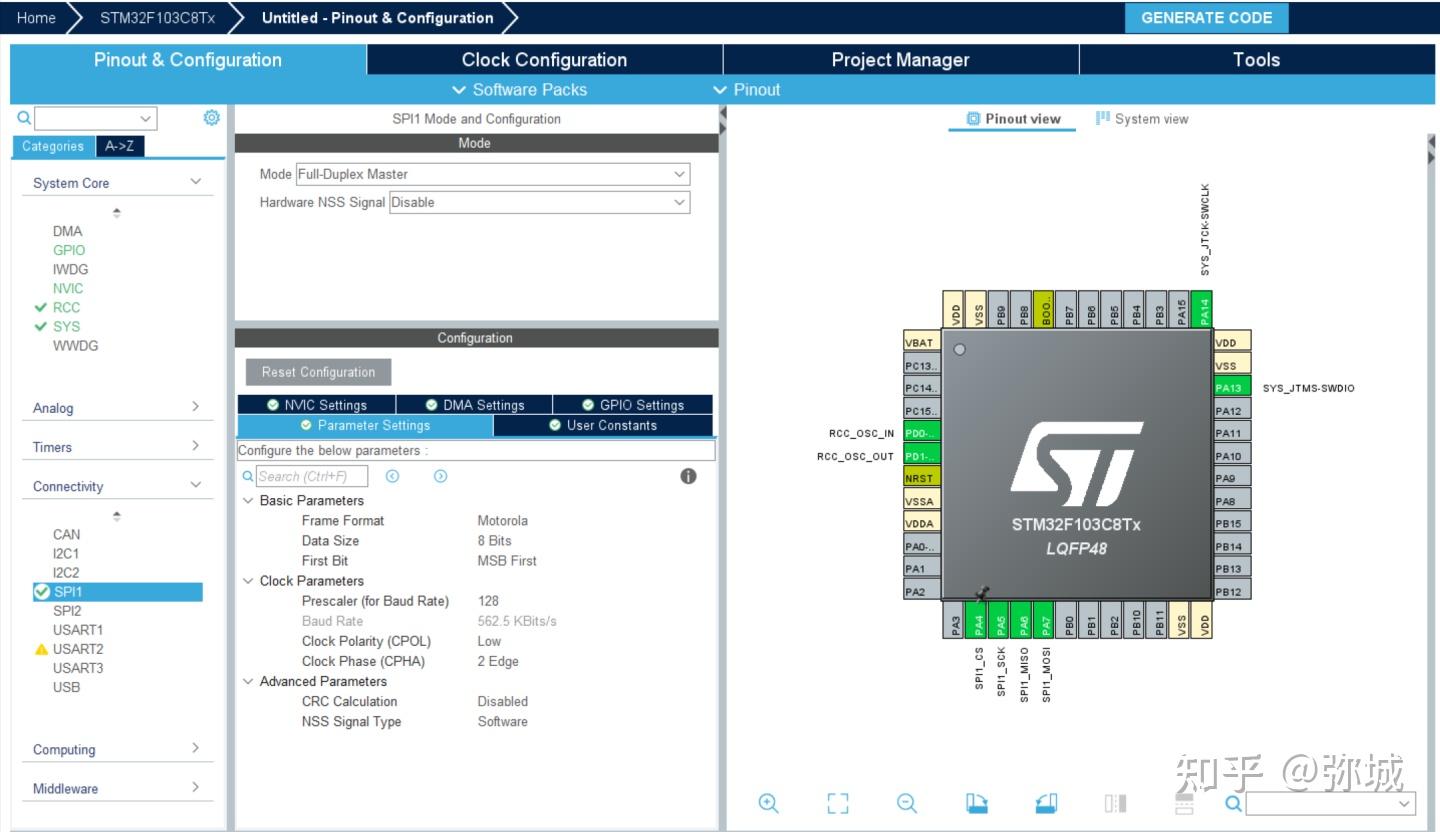
Task: Select SYS in System Core
Action: (x=66, y=326)
